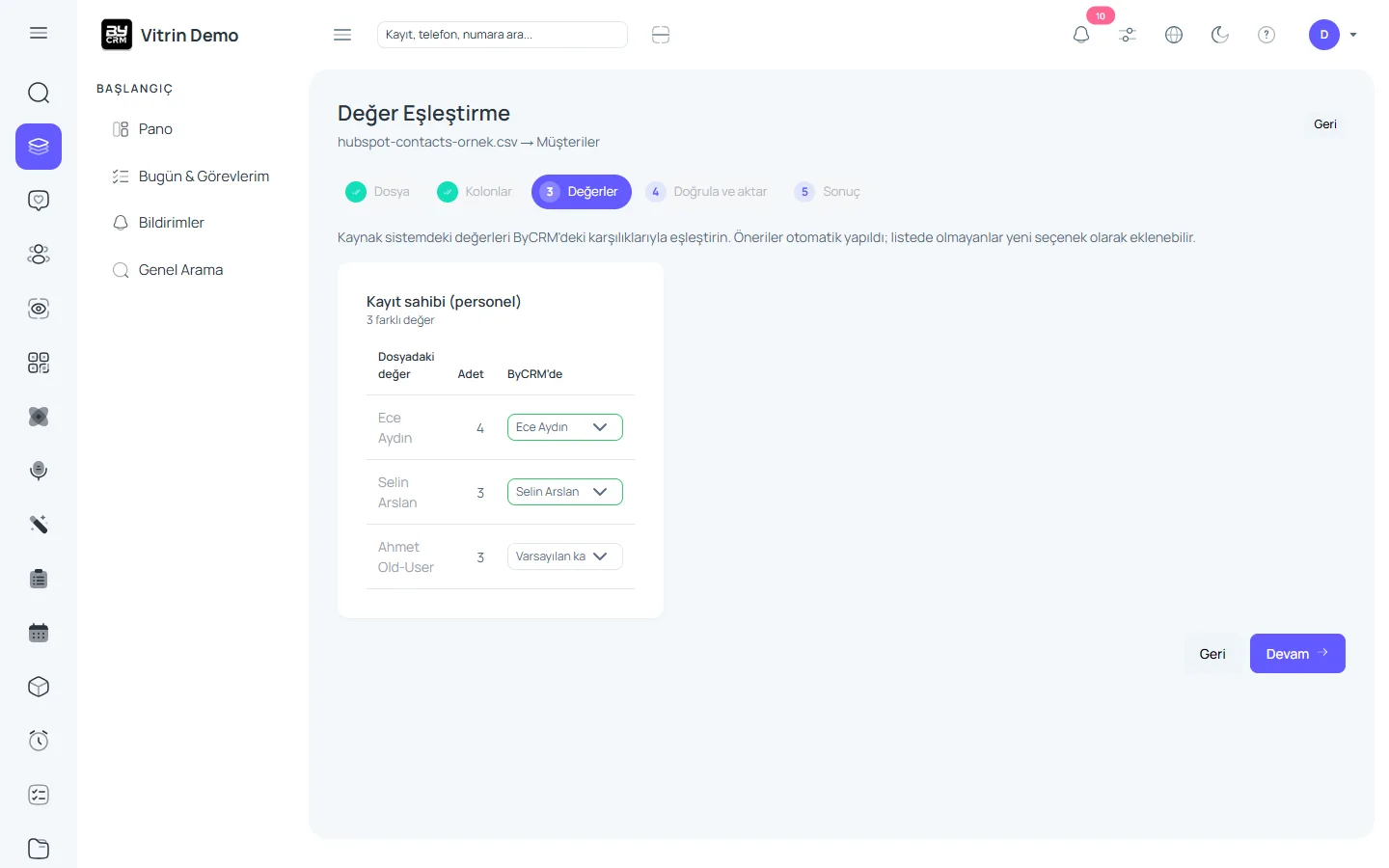Viewport: 1389px width, 868px height.
Task: Click the Adet column header
Action: click(x=471, y=374)
